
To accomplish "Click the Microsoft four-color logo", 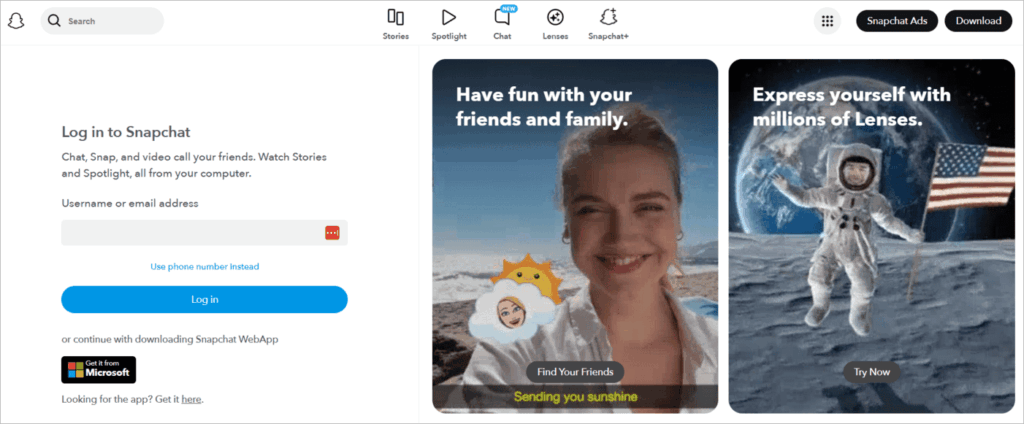I will click(76, 370).
